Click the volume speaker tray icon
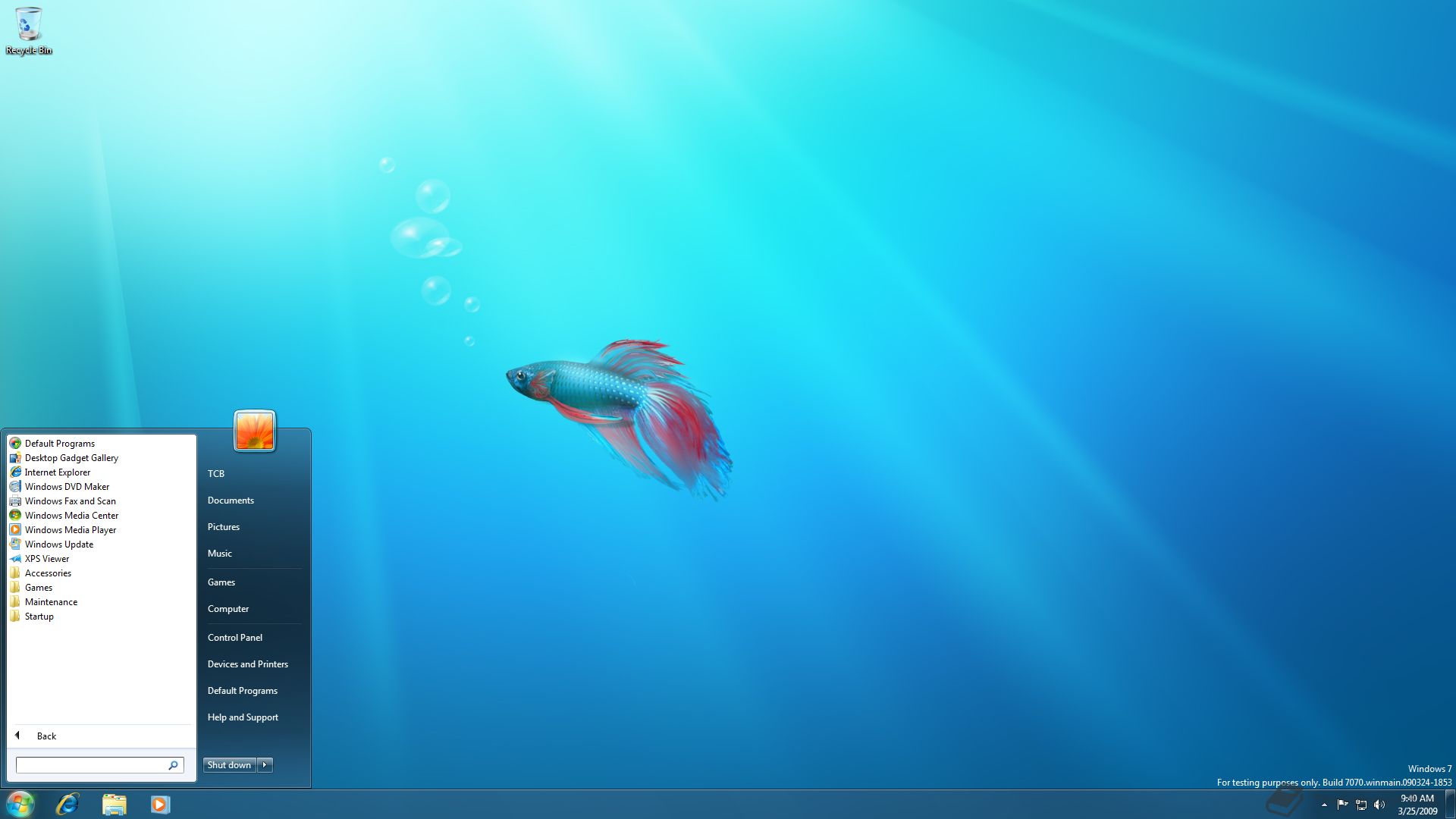Image resolution: width=1456 pixels, height=819 pixels. click(1379, 805)
